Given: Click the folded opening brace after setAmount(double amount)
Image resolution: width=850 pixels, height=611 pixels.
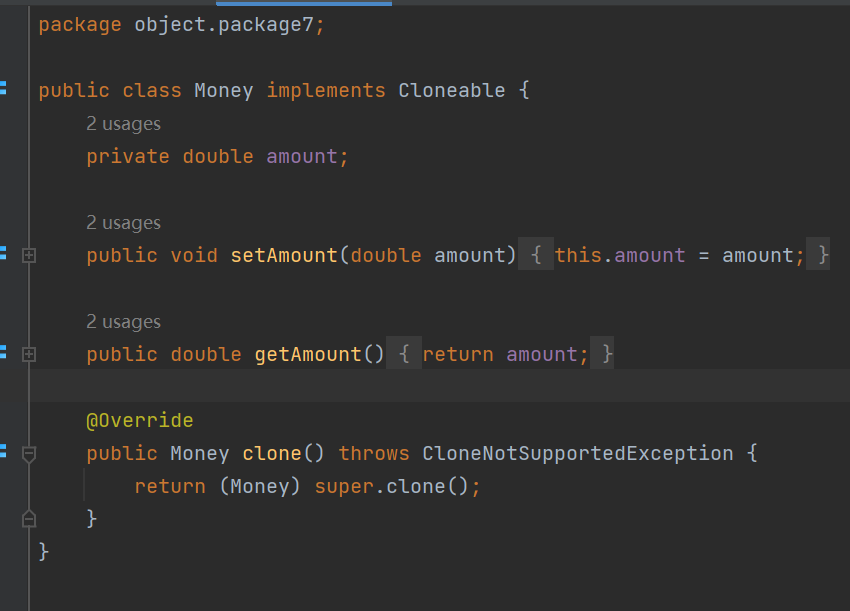Looking at the screenshot, I should click(536, 255).
